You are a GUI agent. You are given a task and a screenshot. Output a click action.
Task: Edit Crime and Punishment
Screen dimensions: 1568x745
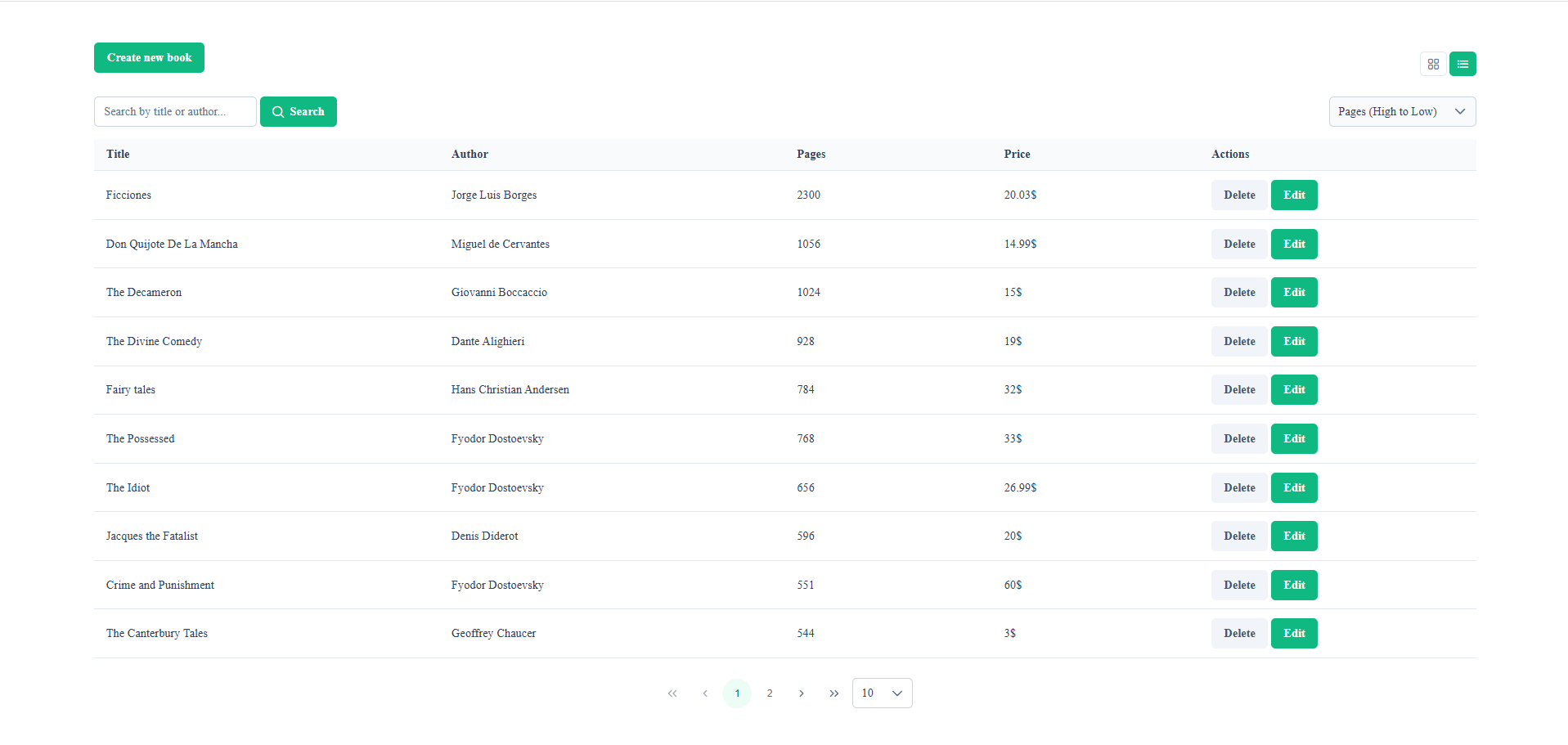tap(1294, 586)
